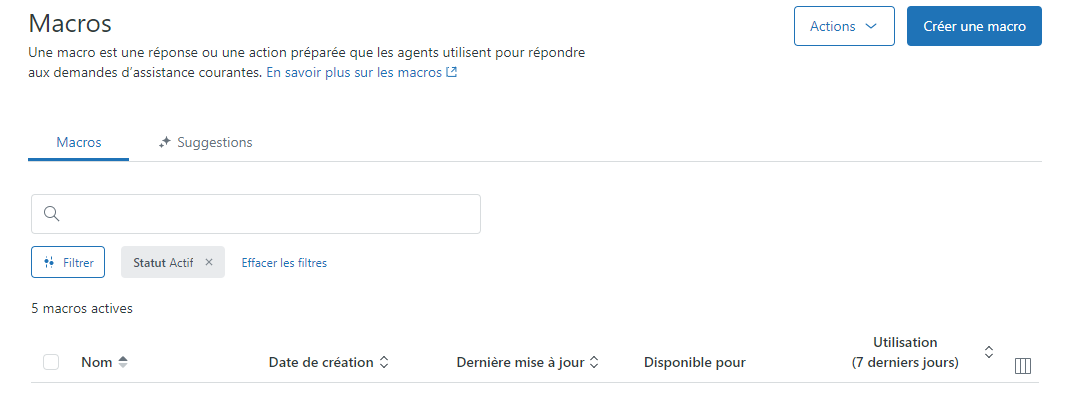This screenshot has width=1065, height=393.
Task: Click sort arrows beside Date de création
Action: coord(384,362)
